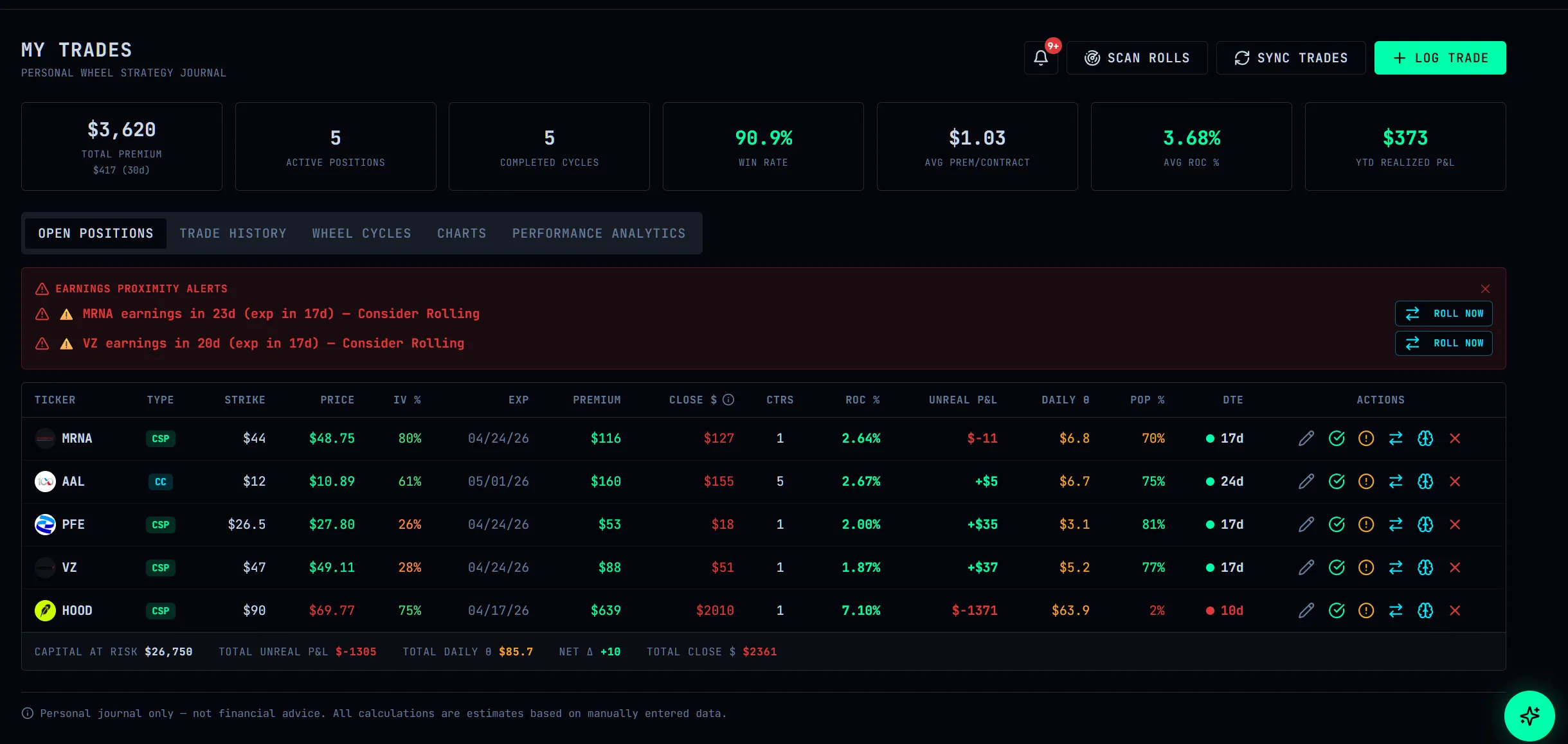Roll the AAL position via arrows icon

1396,481
